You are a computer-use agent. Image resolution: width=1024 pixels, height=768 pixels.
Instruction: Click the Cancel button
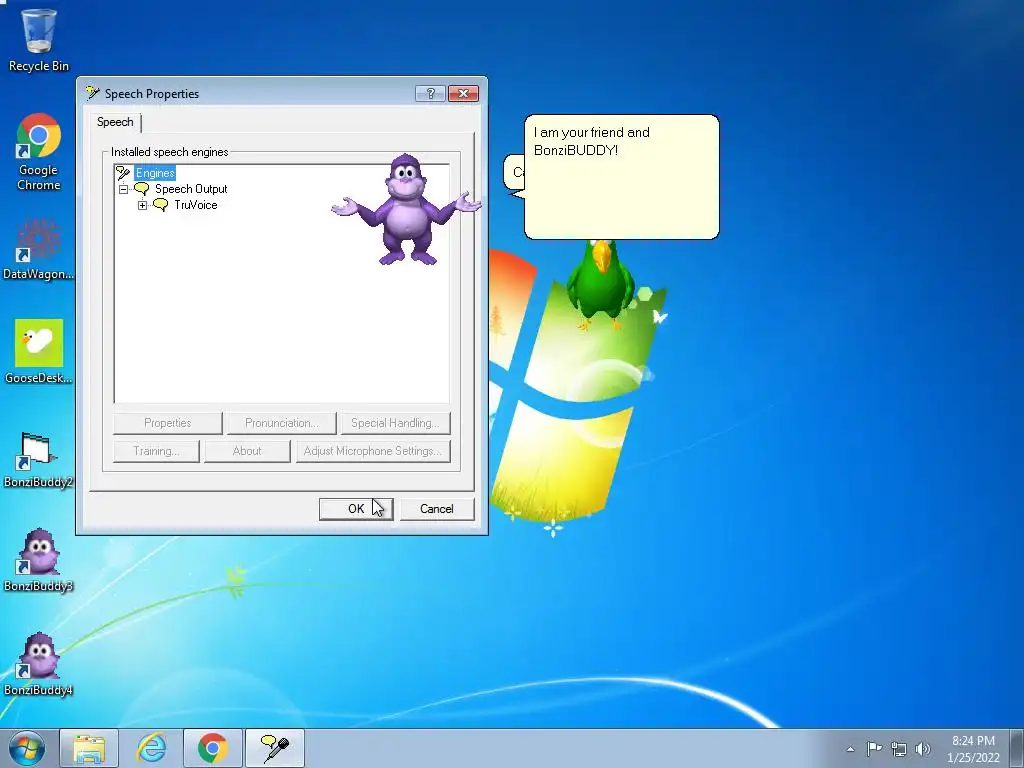[437, 509]
